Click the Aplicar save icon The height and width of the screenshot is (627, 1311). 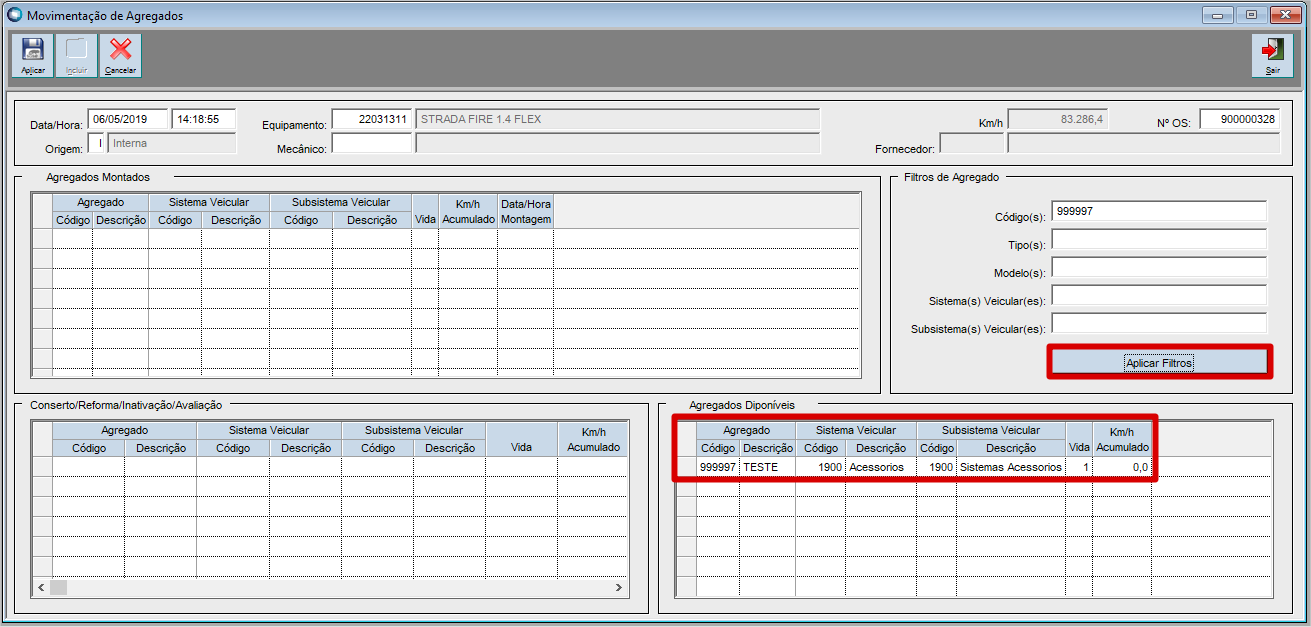pyautogui.click(x=33, y=55)
